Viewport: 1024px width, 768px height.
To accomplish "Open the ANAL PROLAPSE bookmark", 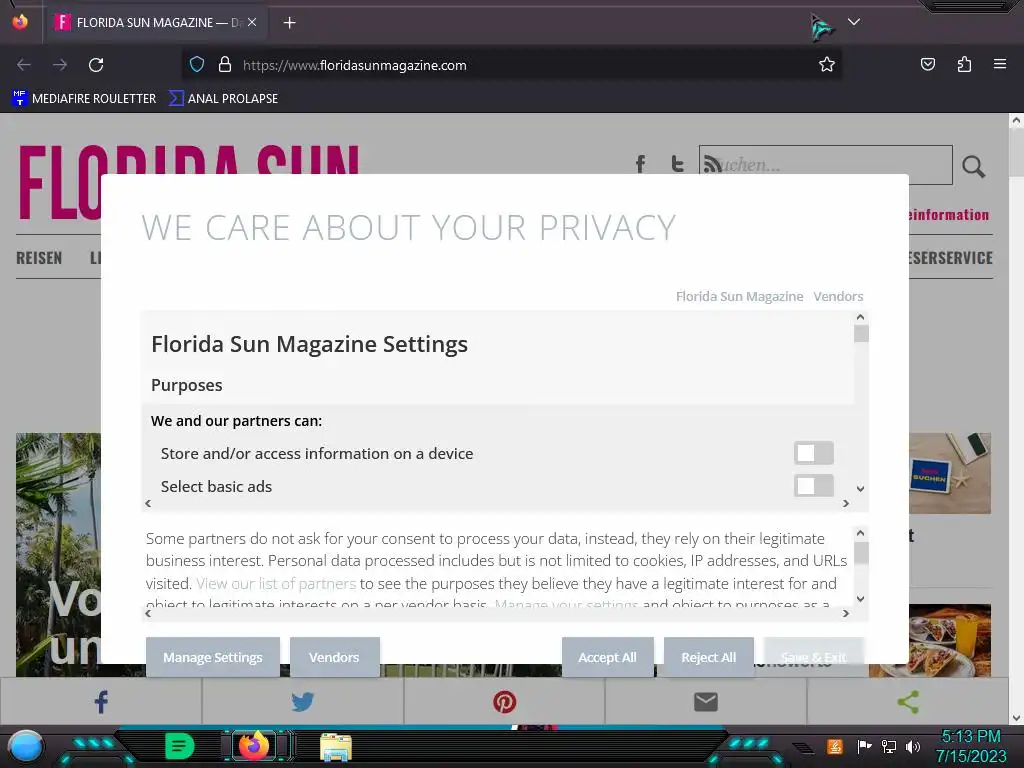I will [x=223, y=99].
